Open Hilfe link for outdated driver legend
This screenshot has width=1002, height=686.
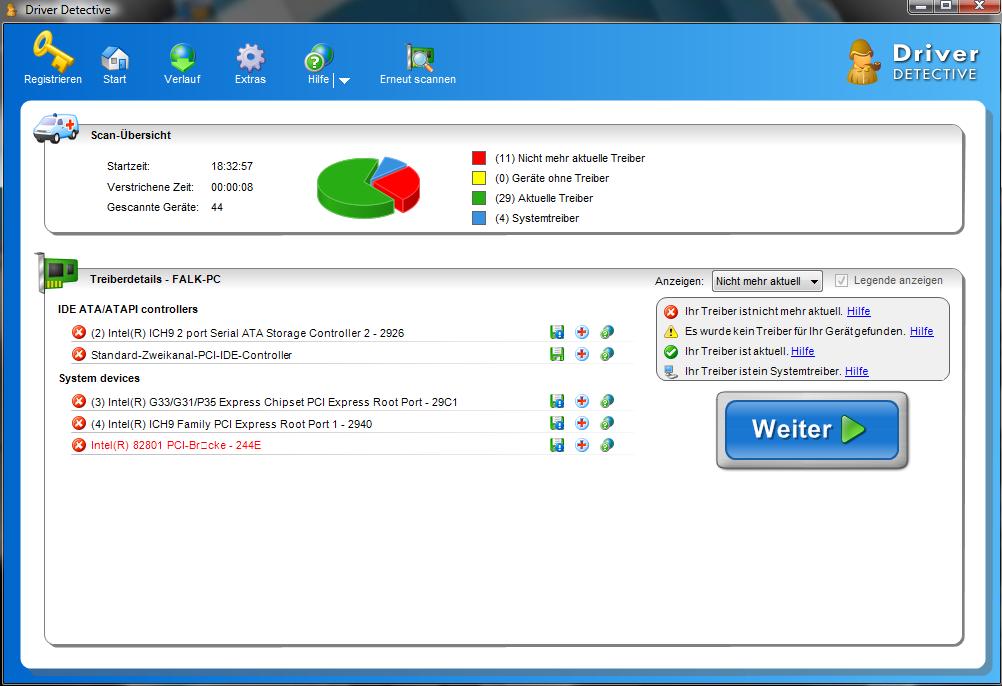[x=858, y=311]
